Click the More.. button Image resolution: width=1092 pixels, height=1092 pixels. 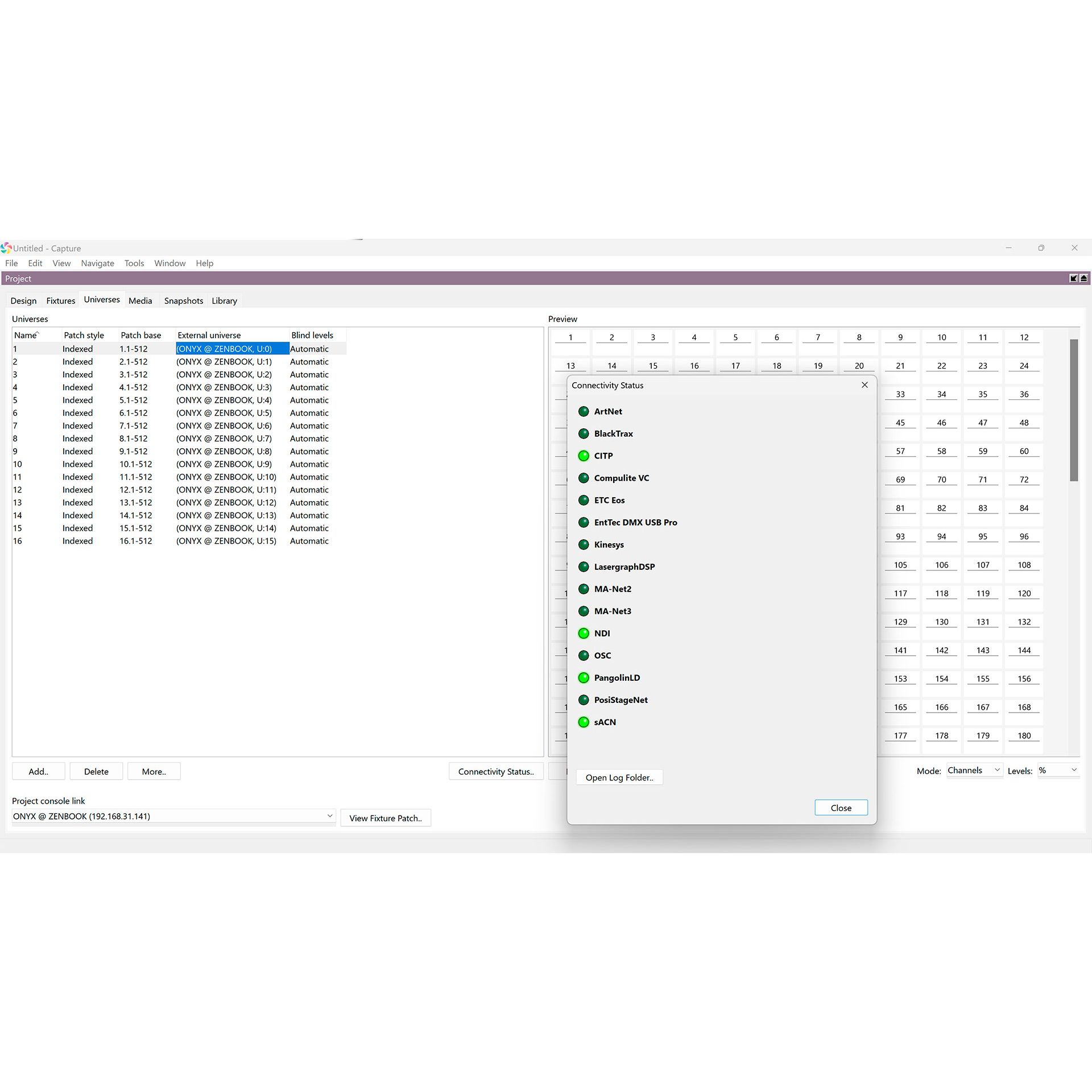pyautogui.click(x=154, y=771)
